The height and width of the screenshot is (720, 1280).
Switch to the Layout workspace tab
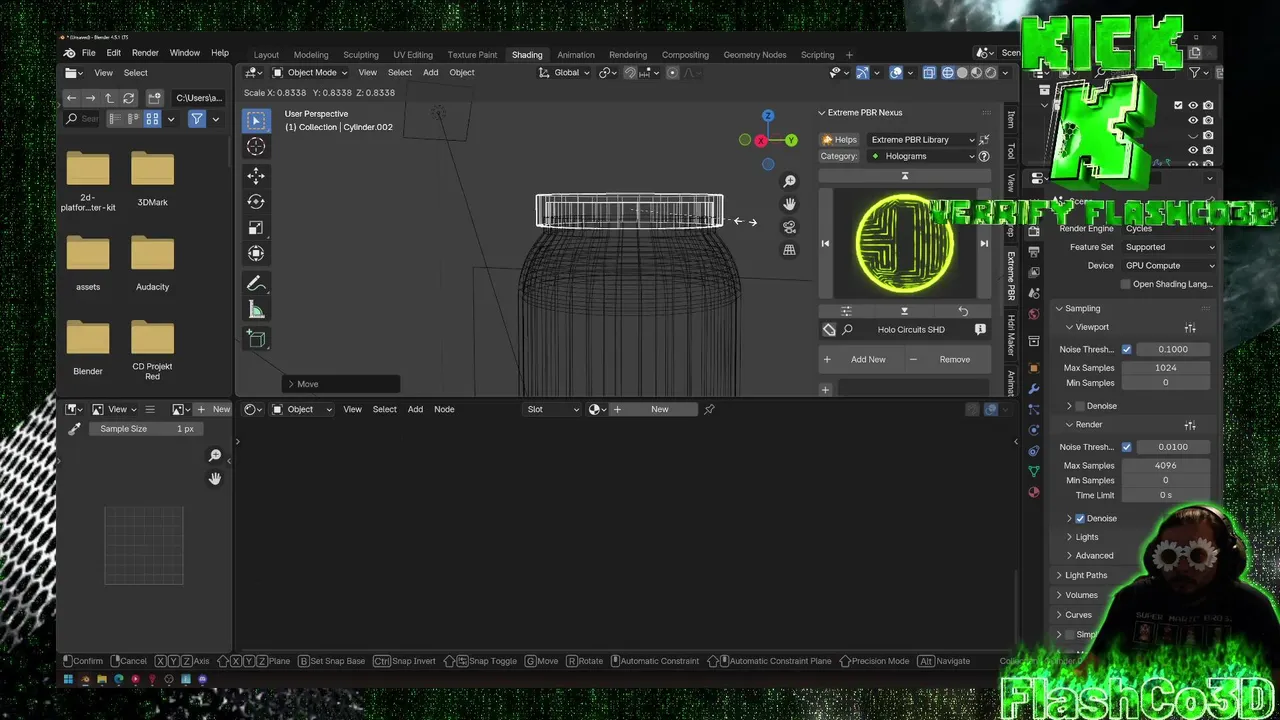[266, 55]
